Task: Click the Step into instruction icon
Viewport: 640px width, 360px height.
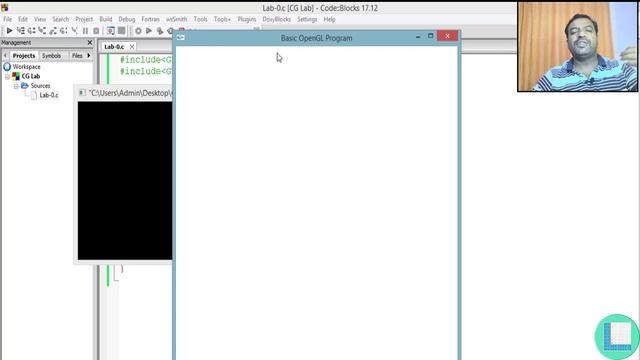Action: click(x=75, y=31)
